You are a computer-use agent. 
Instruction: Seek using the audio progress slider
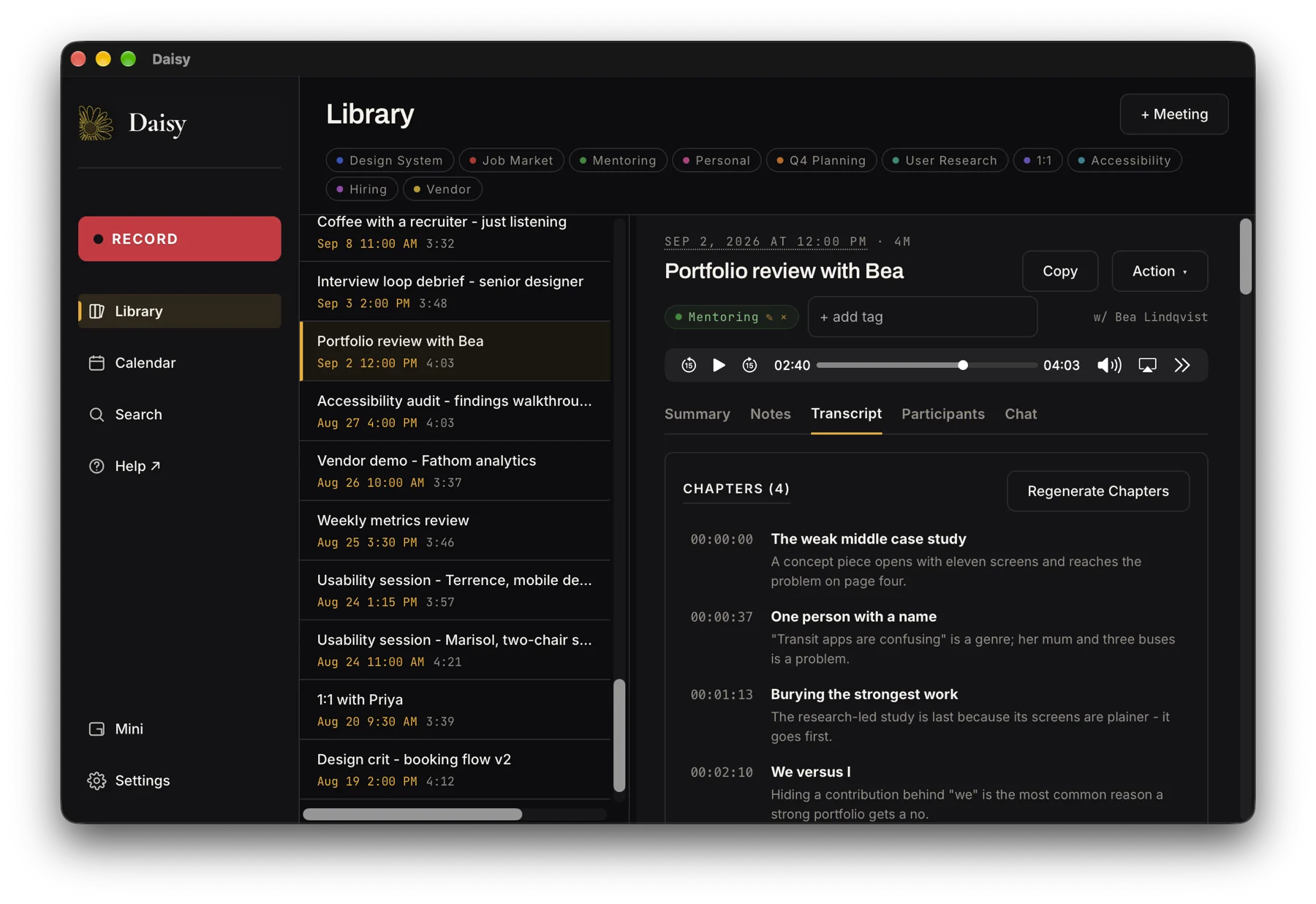pyautogui.click(x=926, y=365)
